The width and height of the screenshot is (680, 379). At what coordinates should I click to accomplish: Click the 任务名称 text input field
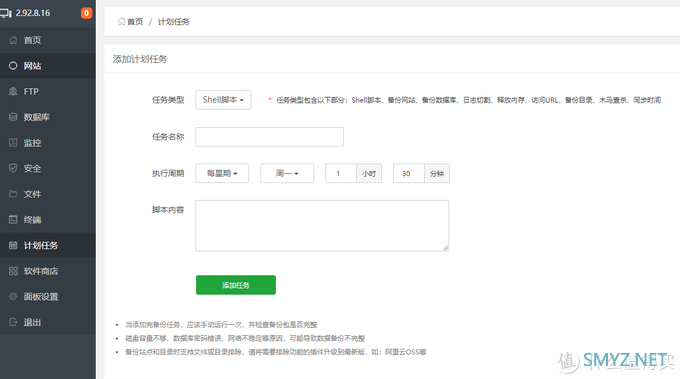point(269,137)
